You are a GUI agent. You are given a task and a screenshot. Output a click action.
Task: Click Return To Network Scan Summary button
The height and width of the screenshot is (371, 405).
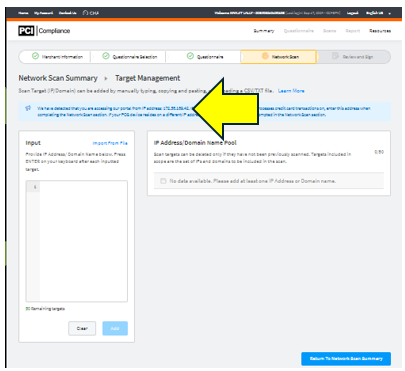click(346, 359)
